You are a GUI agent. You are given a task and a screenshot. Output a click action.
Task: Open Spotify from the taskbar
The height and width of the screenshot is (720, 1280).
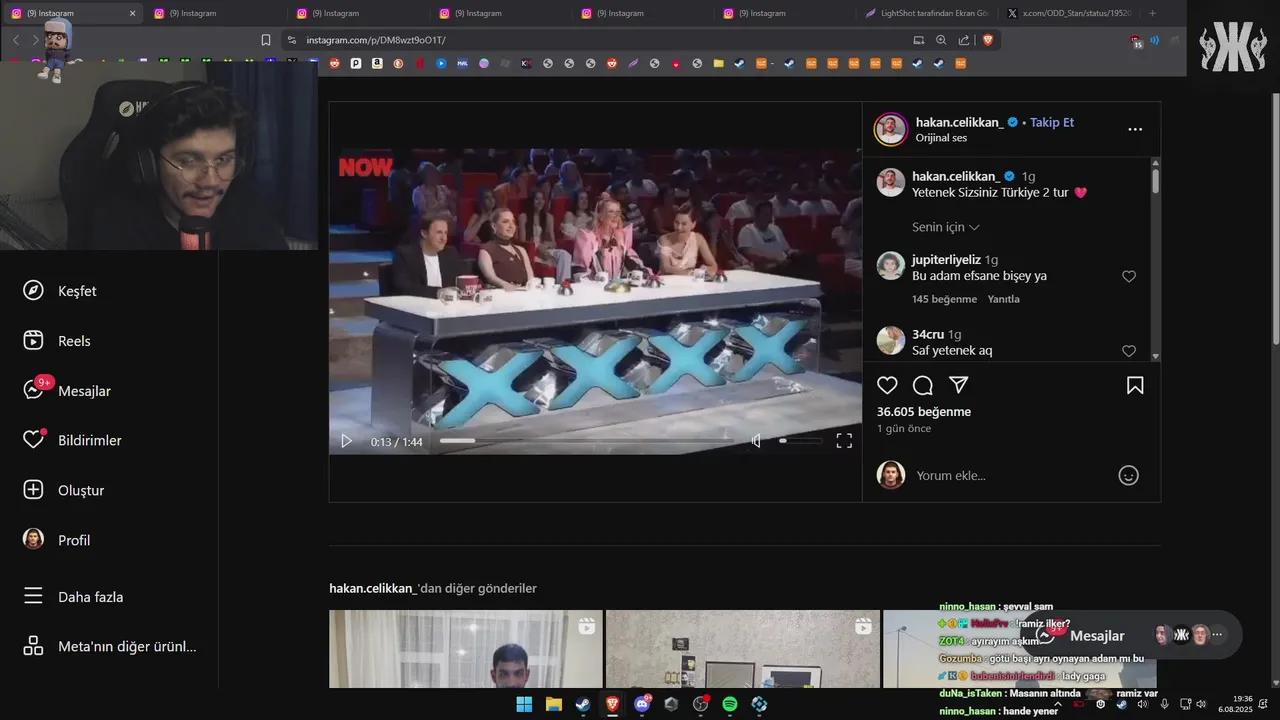pos(730,704)
